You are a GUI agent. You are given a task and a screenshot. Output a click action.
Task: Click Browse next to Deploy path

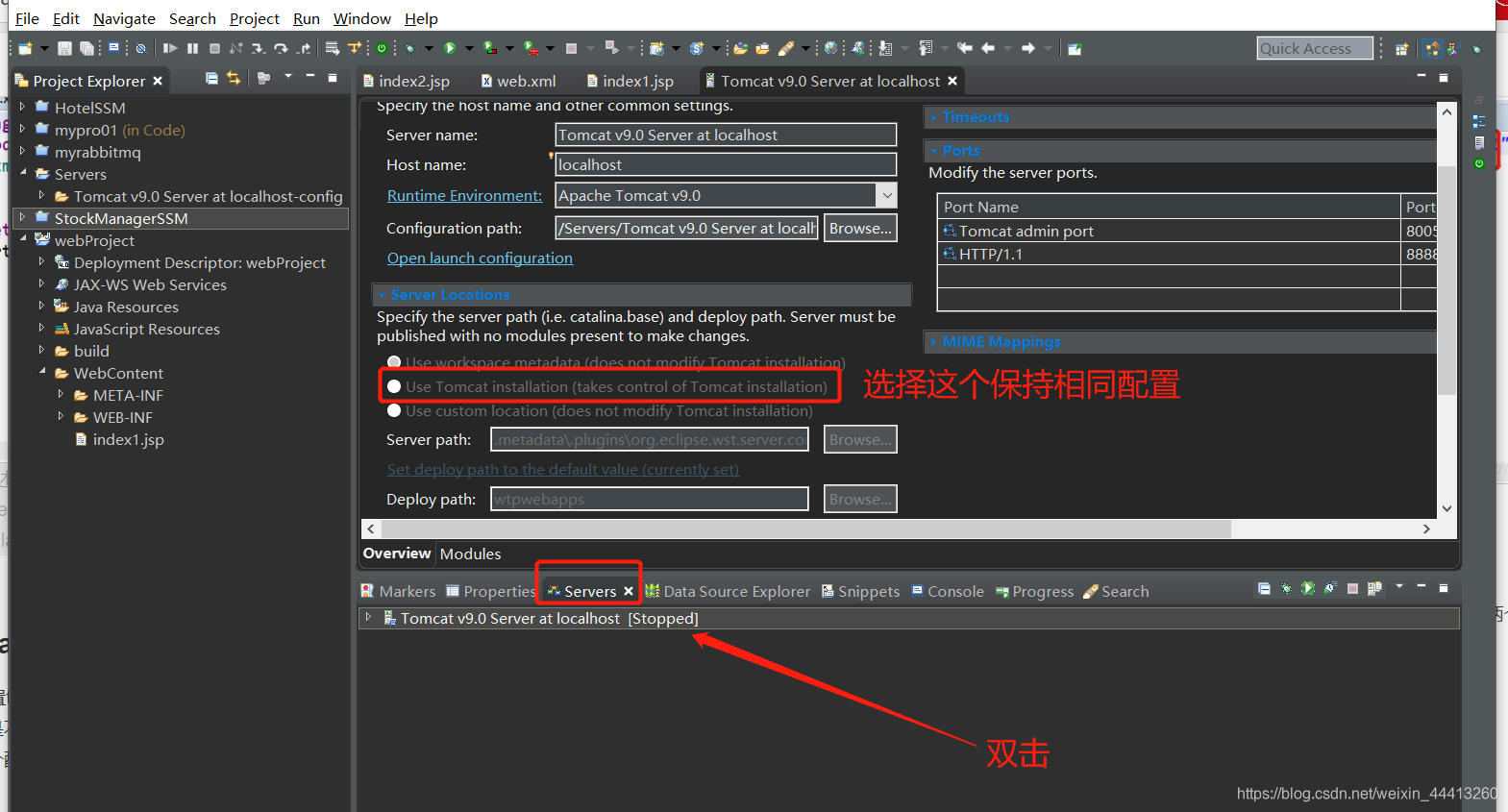point(860,499)
